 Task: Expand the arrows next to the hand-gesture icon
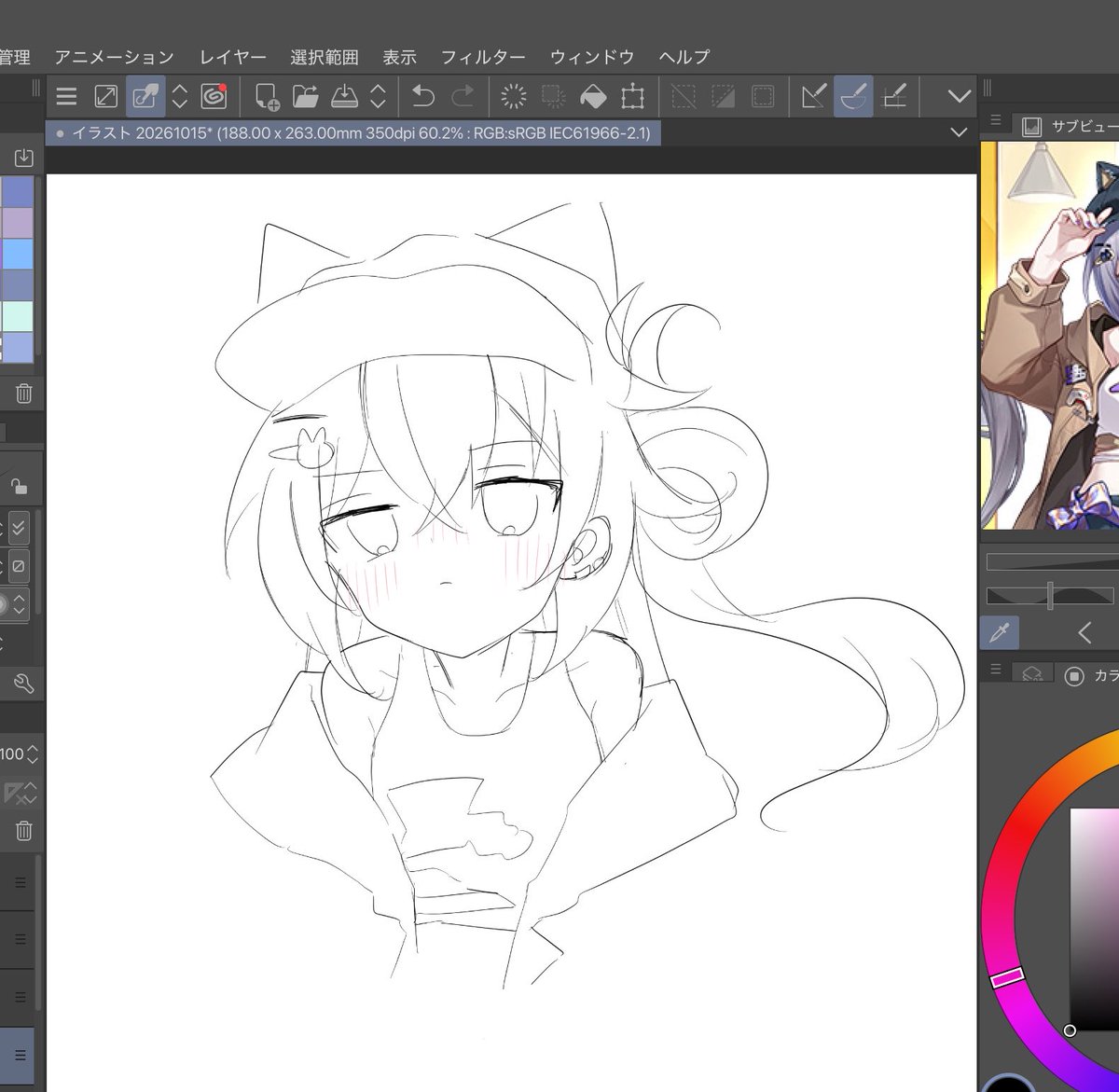pyautogui.click(x=180, y=96)
